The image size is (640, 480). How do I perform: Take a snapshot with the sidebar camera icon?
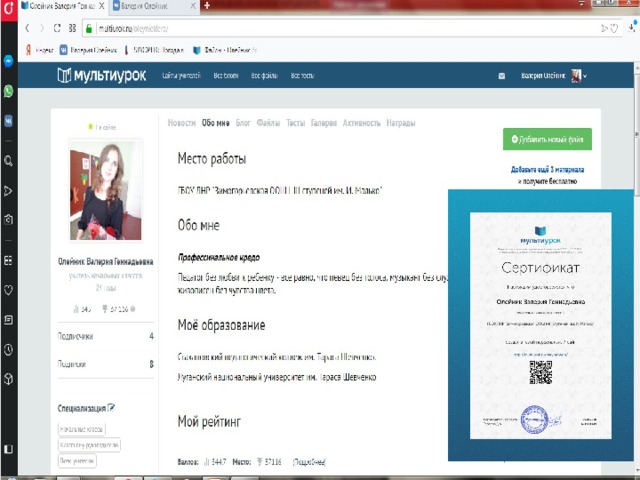[9, 220]
